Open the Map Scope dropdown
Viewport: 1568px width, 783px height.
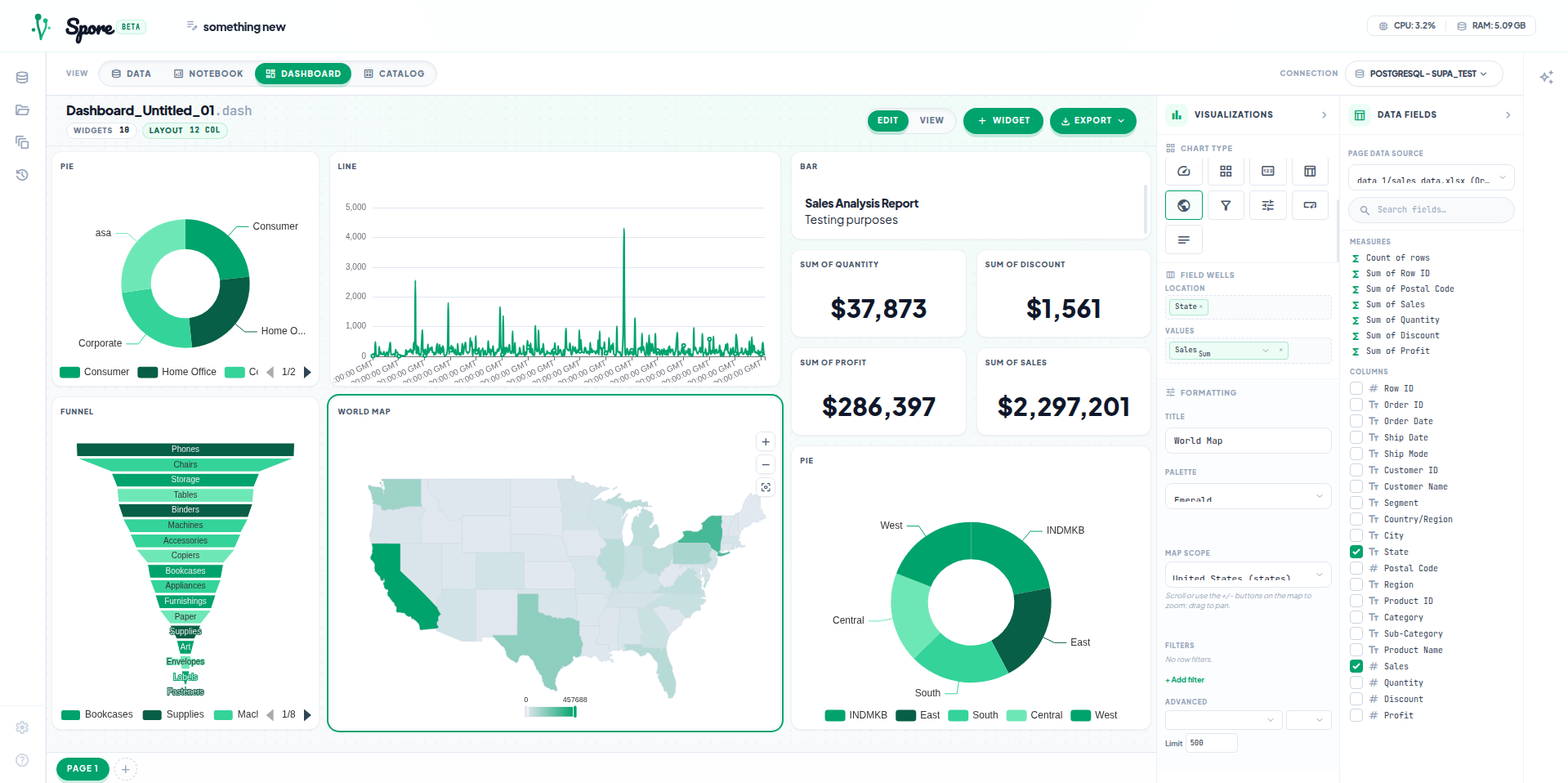click(x=1248, y=575)
